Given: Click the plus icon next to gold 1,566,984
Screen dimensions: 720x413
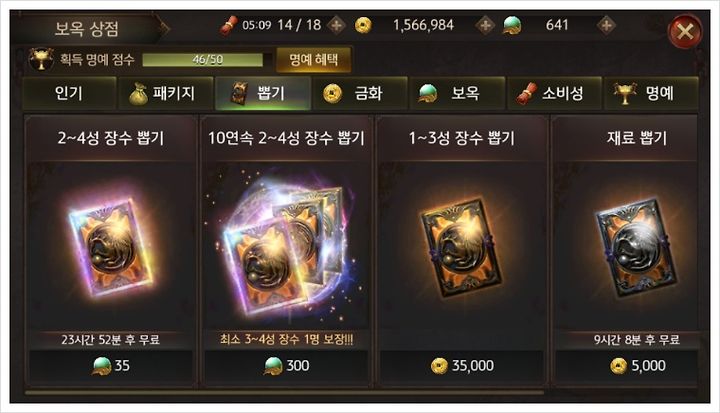Looking at the screenshot, I should [x=485, y=25].
